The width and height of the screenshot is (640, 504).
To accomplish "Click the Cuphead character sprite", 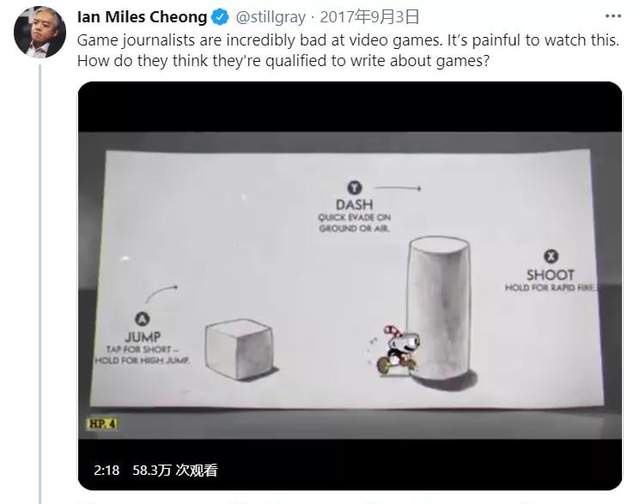I will 398,350.
